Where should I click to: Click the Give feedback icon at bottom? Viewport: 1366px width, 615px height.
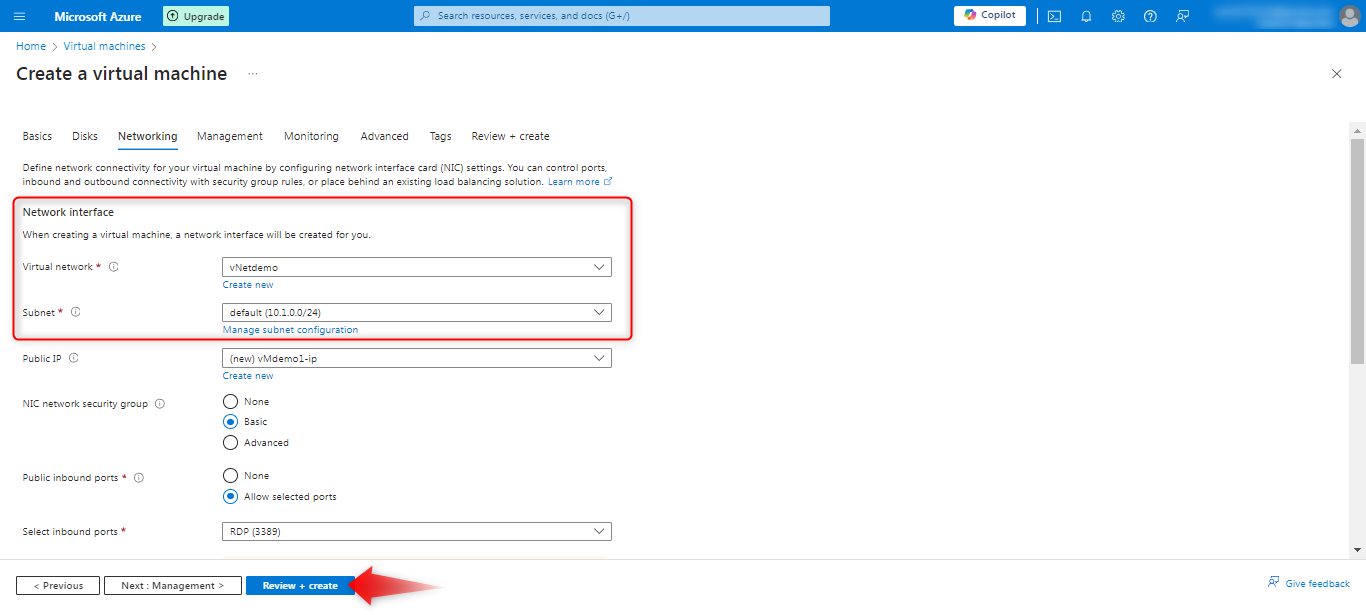click(x=1274, y=583)
